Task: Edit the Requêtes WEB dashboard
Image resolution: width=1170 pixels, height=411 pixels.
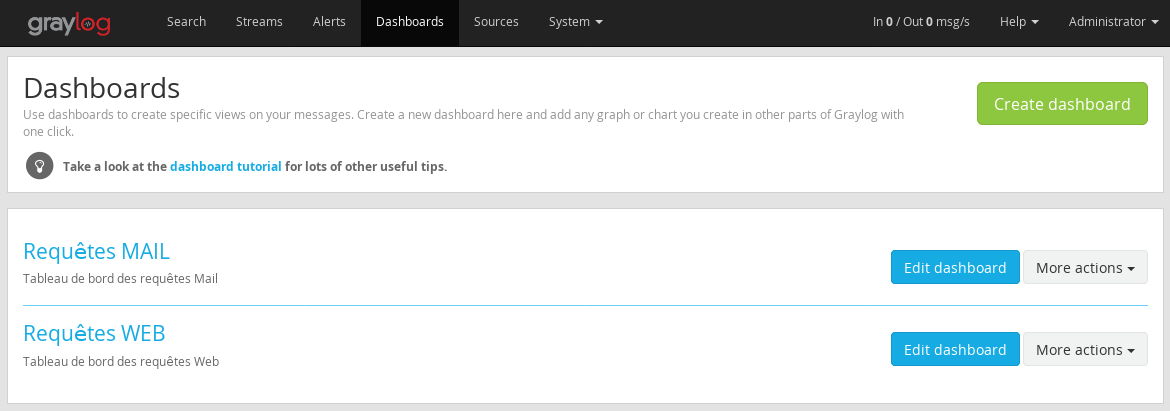Action: [955, 349]
